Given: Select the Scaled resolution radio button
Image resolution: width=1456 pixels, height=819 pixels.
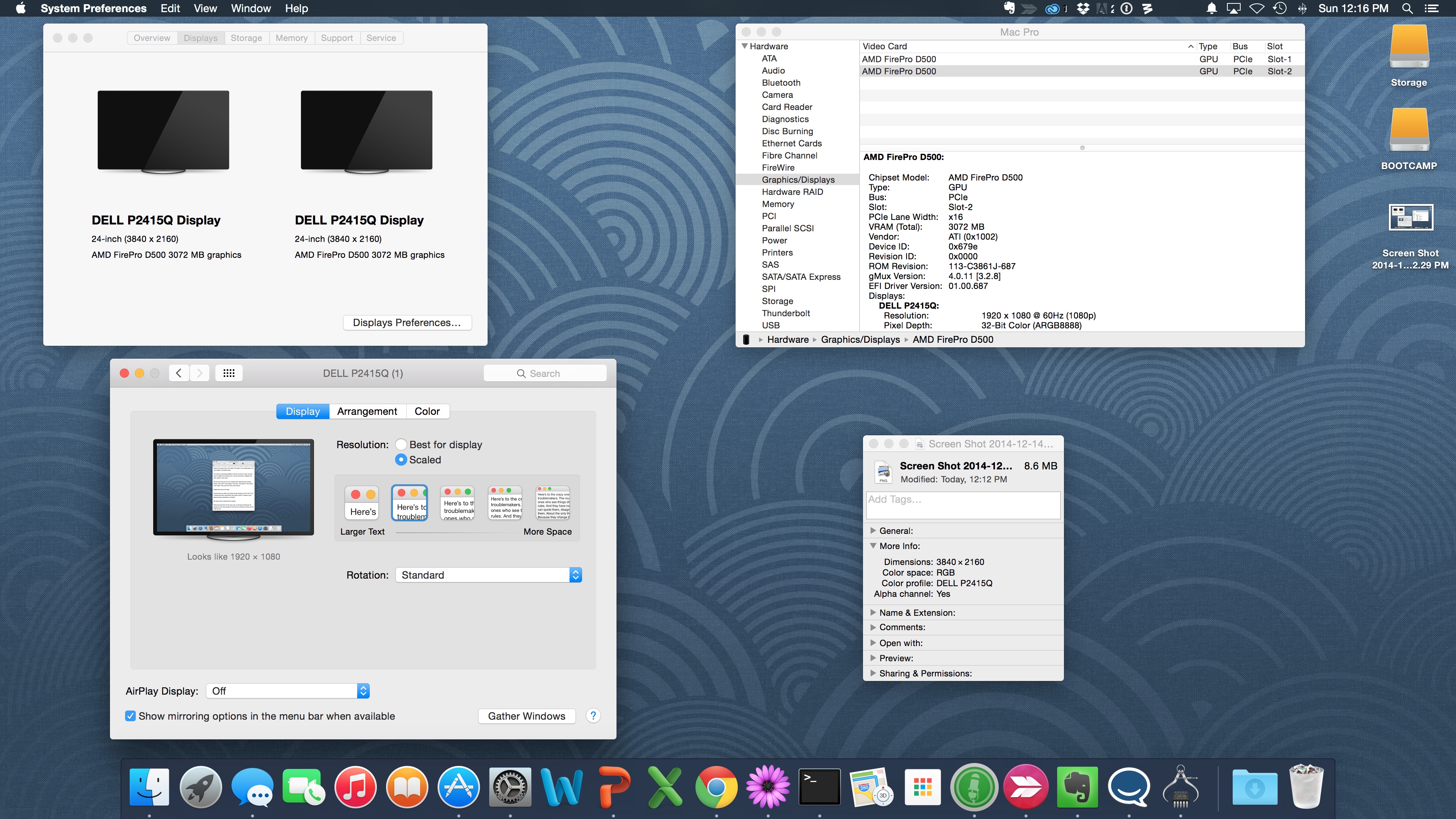Looking at the screenshot, I should point(401,460).
